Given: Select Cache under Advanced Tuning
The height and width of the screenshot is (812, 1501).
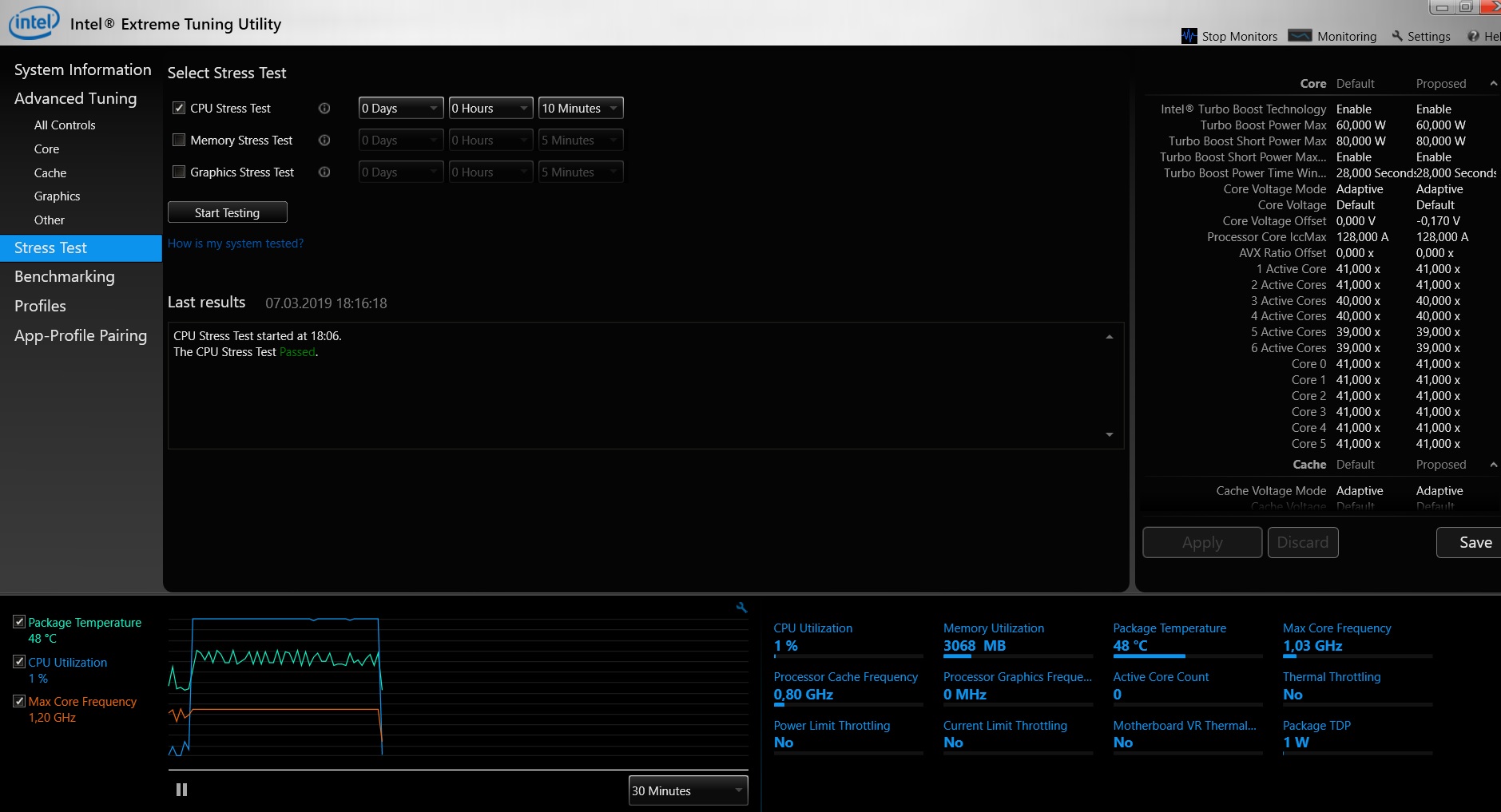Looking at the screenshot, I should coord(50,173).
